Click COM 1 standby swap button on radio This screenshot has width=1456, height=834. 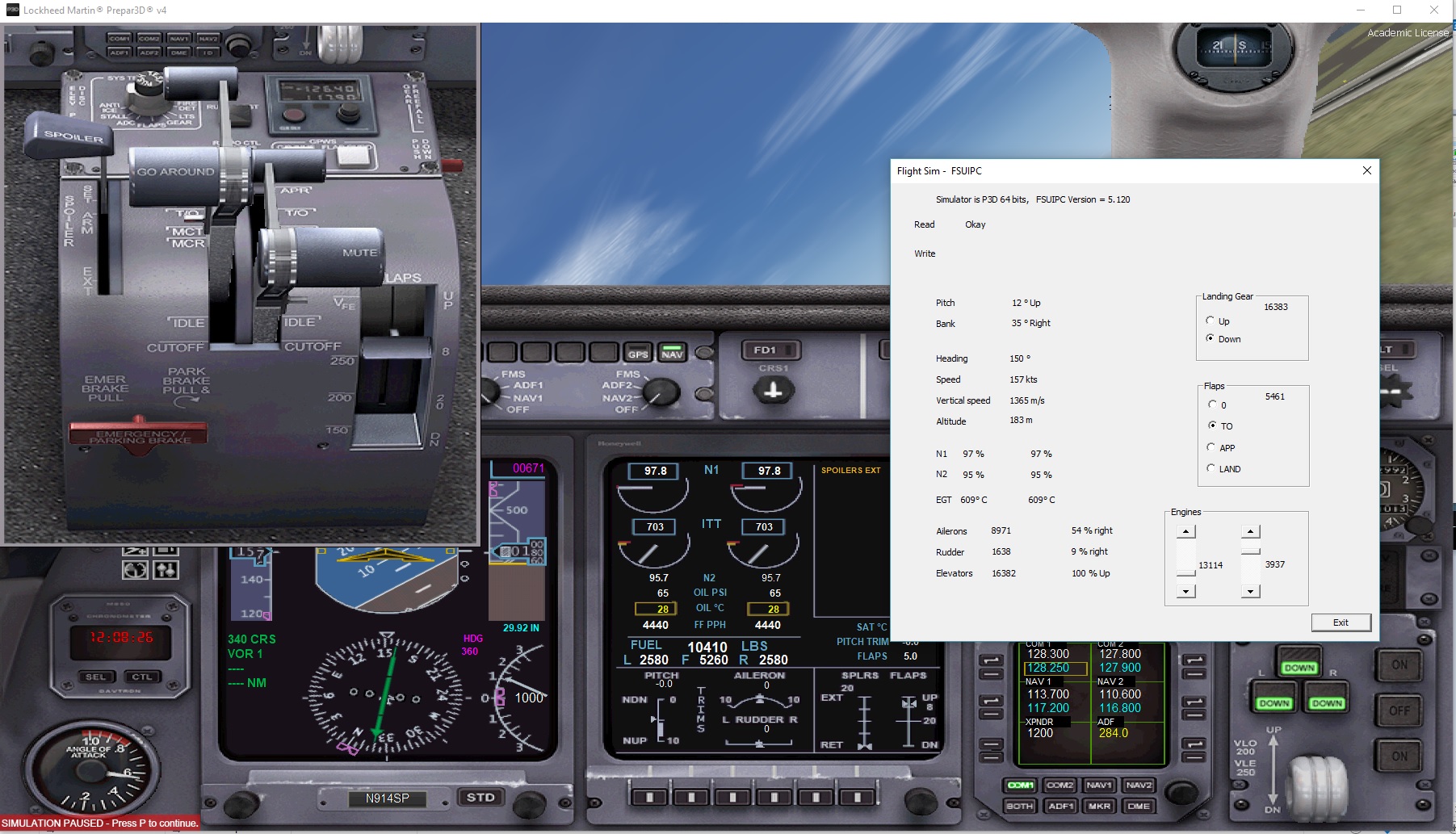992,660
